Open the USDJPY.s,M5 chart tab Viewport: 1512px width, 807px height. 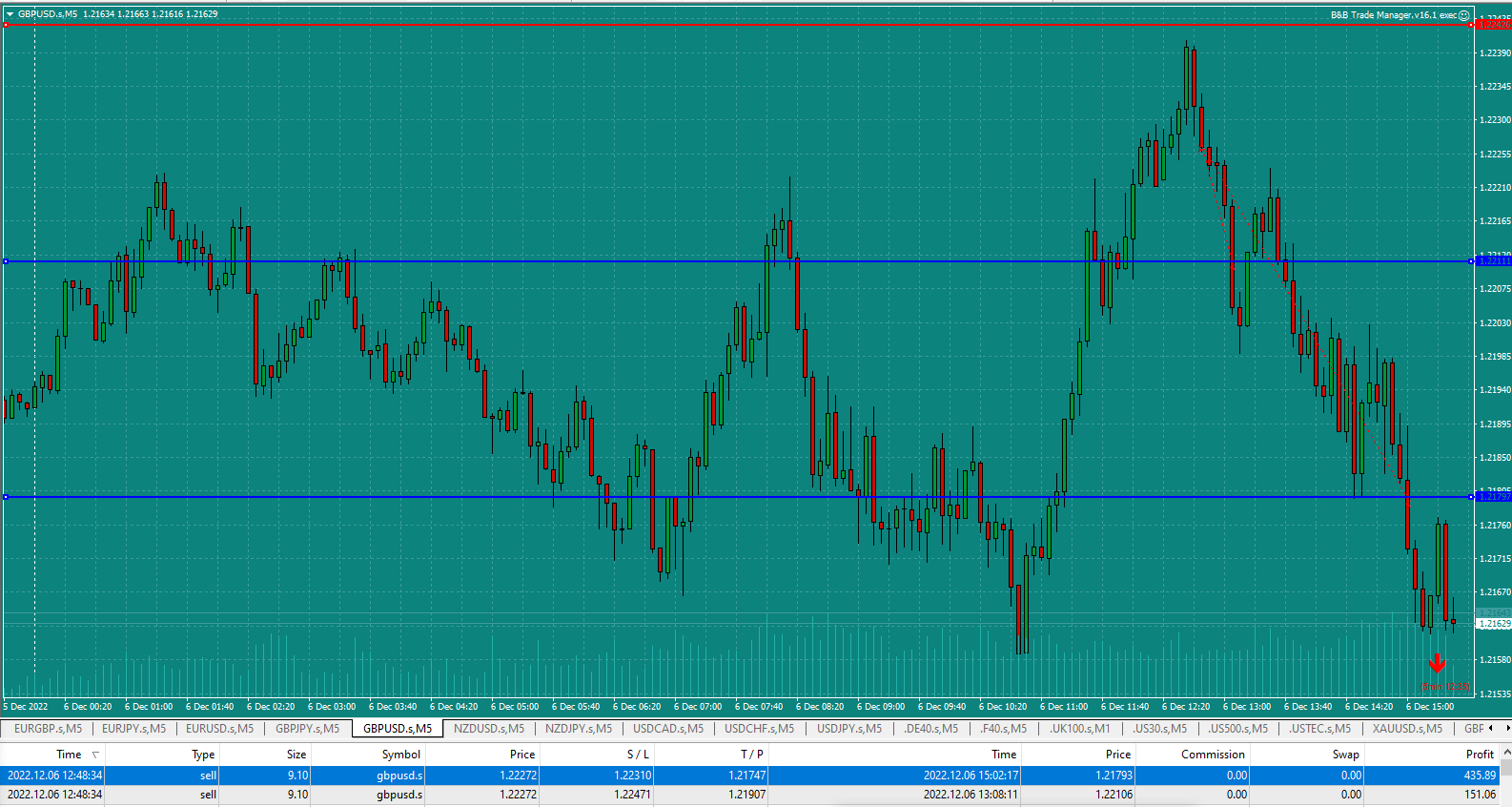[x=849, y=729]
